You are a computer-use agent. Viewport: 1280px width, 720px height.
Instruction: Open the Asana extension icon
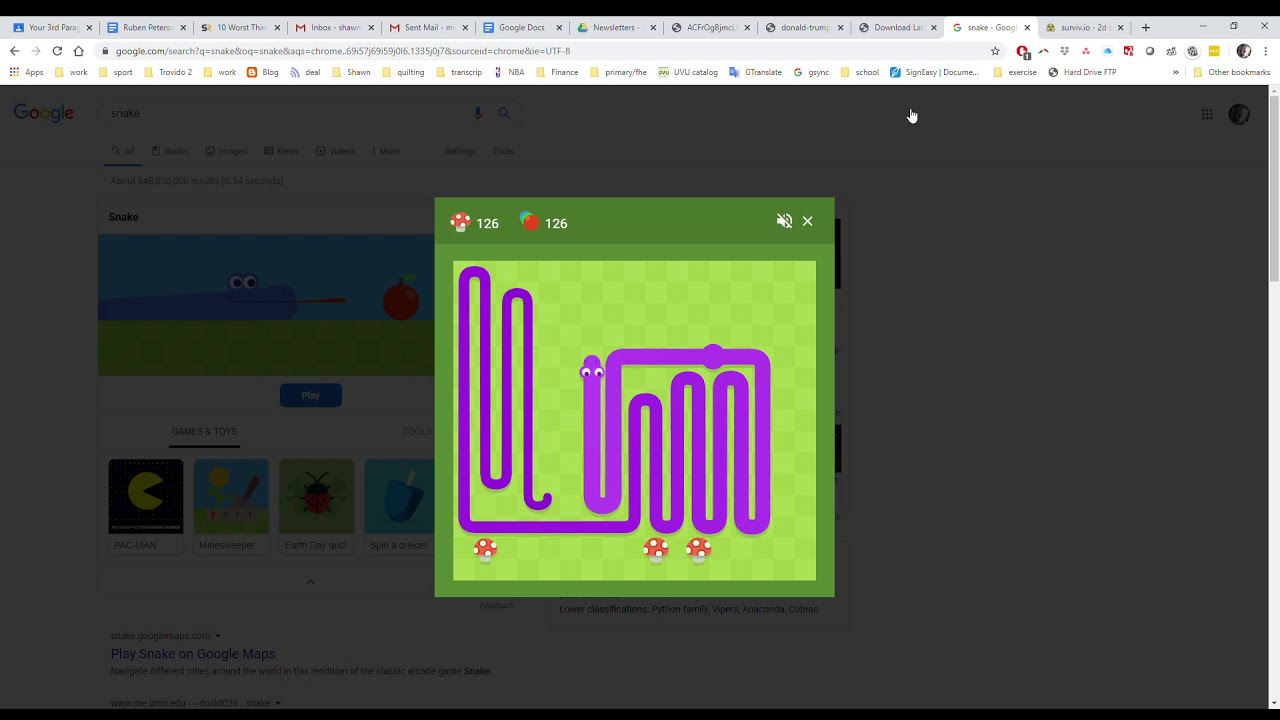(1086, 51)
